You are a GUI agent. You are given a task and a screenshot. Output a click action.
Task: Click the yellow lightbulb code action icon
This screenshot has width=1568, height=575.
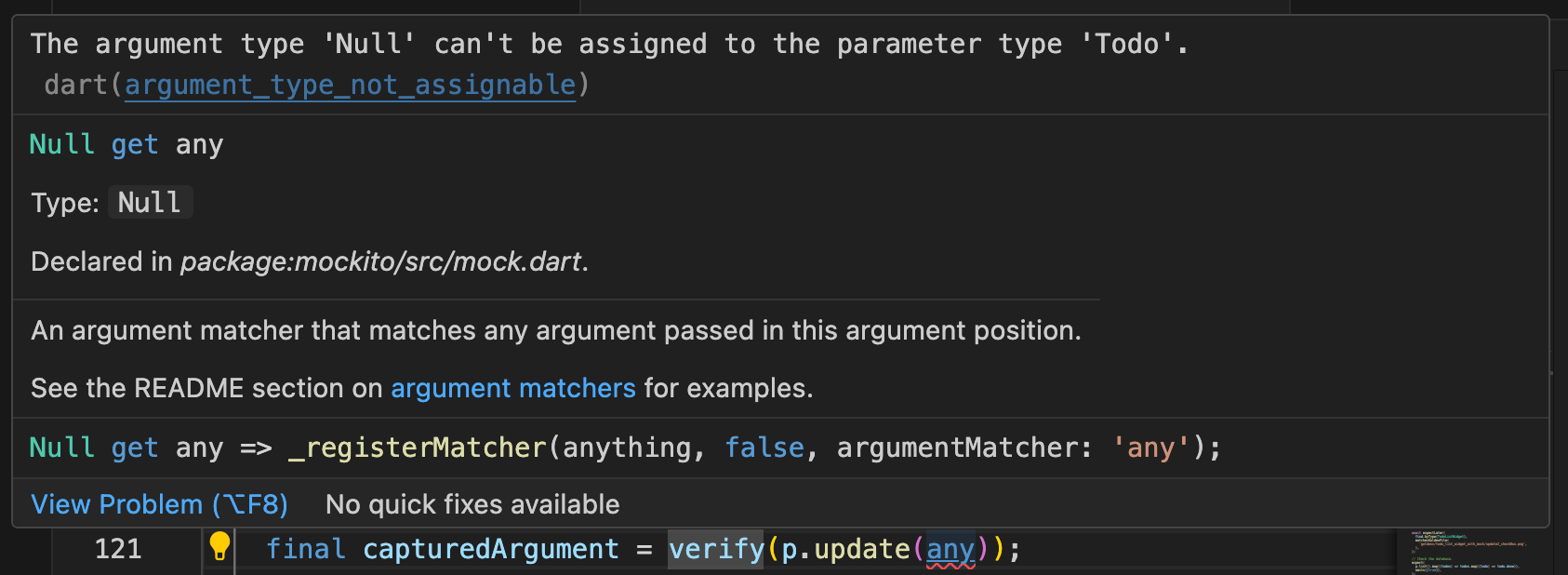tap(219, 546)
